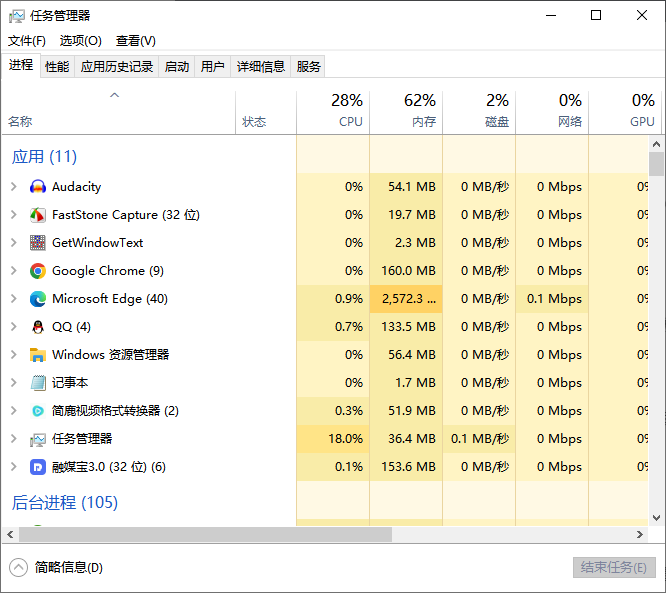This screenshot has height=593, width=666.
Task: Click the Audacity headphones icon
Action: (x=38, y=187)
